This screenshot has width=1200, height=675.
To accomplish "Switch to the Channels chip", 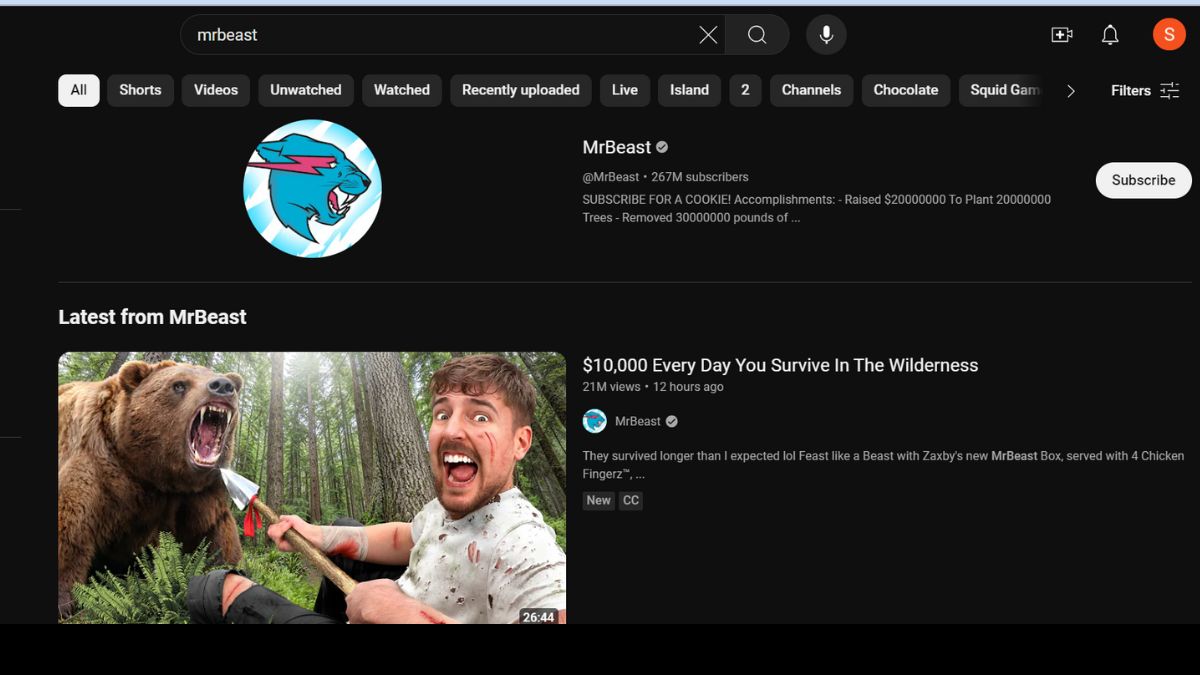I will pyautogui.click(x=811, y=90).
